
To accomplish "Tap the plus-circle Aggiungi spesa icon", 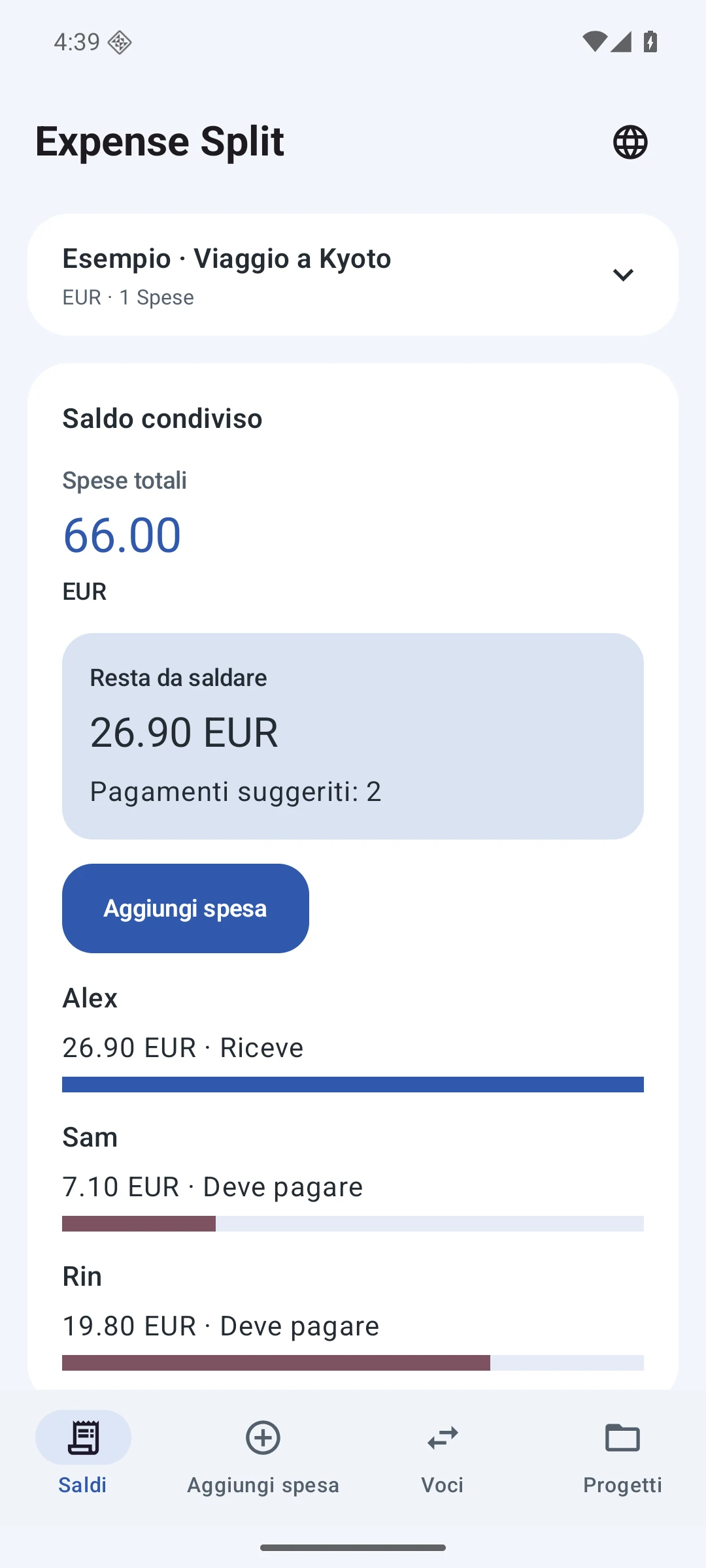I will pyautogui.click(x=263, y=1437).
